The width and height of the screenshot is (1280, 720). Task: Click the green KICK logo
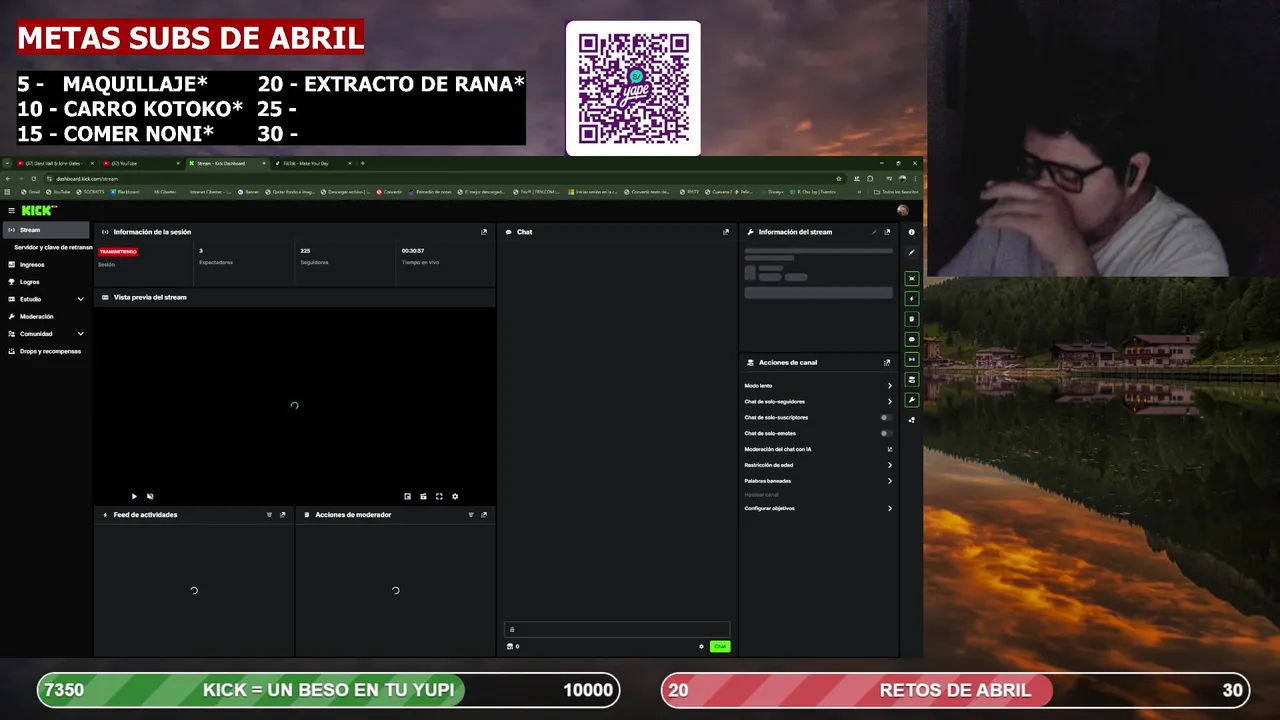tap(39, 210)
